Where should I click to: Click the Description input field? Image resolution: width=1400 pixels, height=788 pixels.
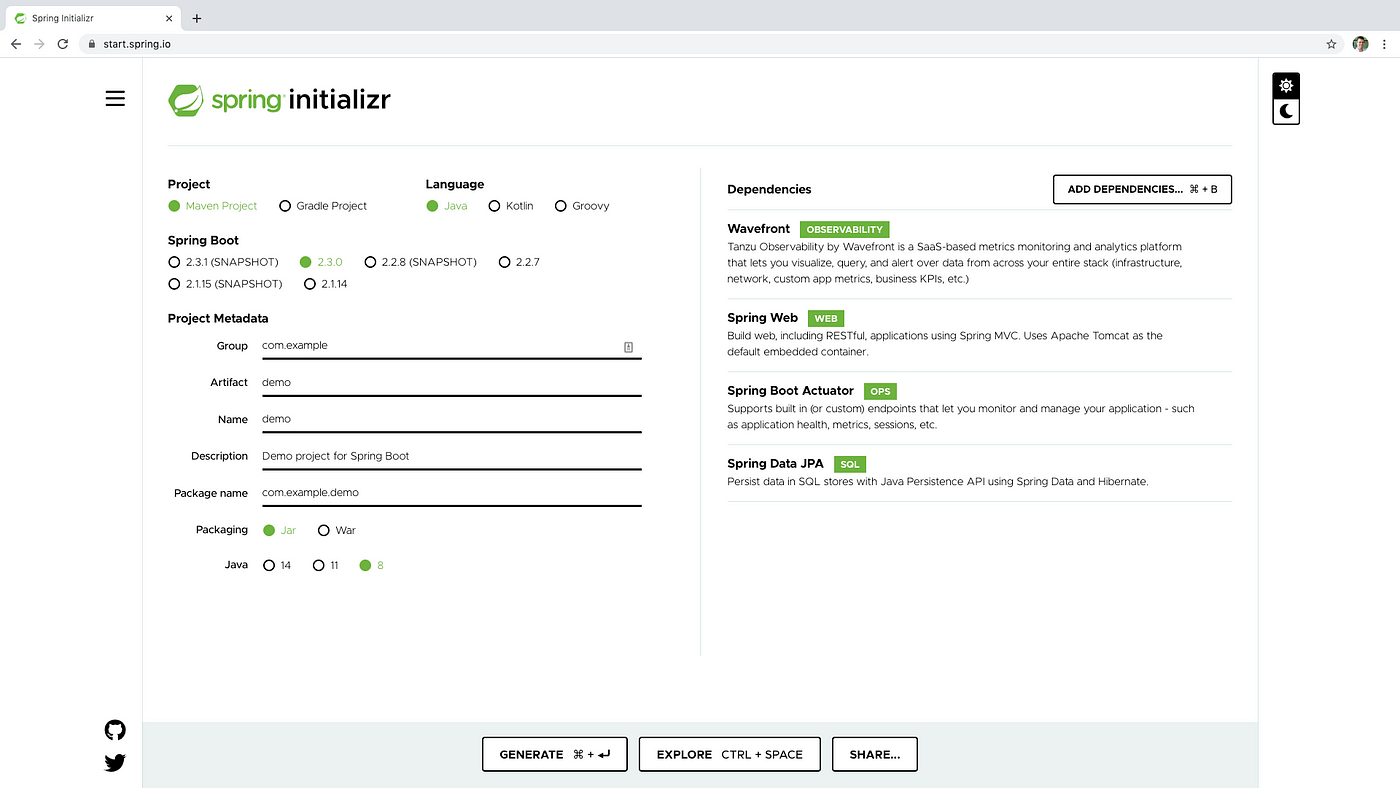(452, 457)
